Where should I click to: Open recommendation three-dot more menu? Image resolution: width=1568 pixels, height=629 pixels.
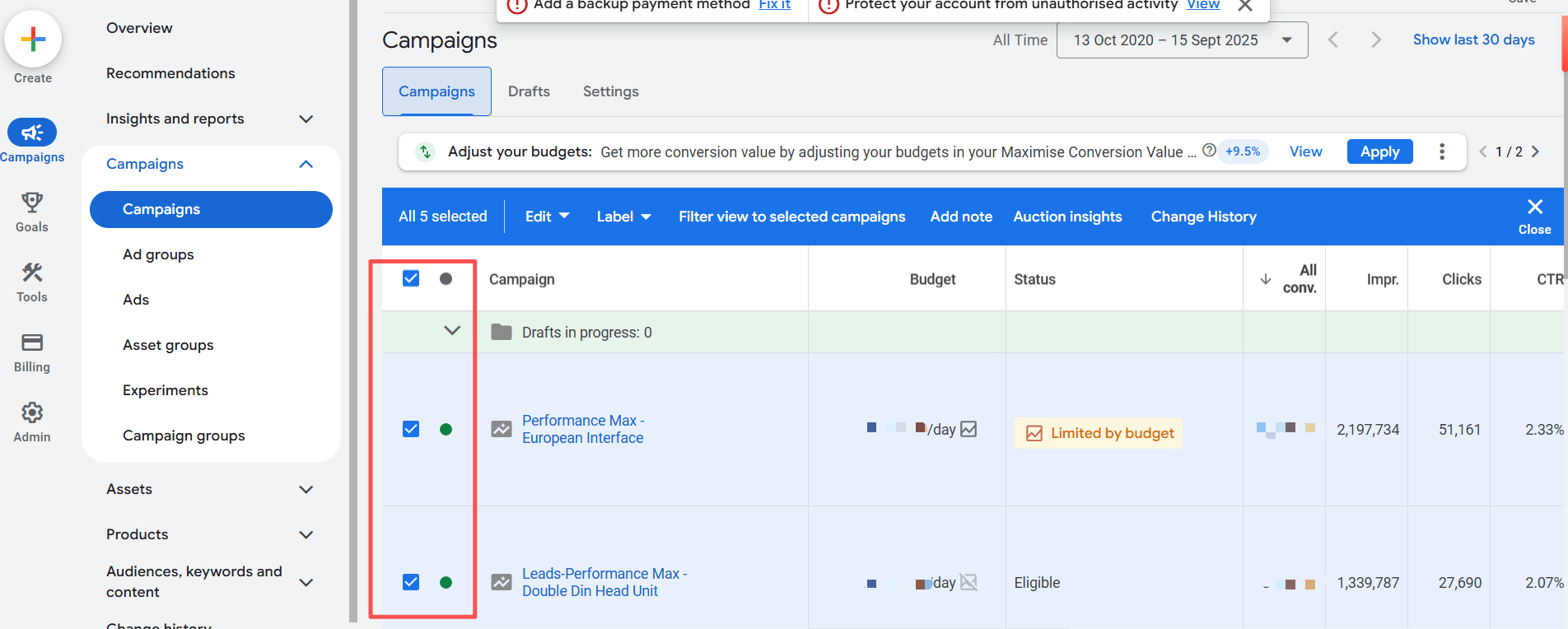tap(1441, 151)
